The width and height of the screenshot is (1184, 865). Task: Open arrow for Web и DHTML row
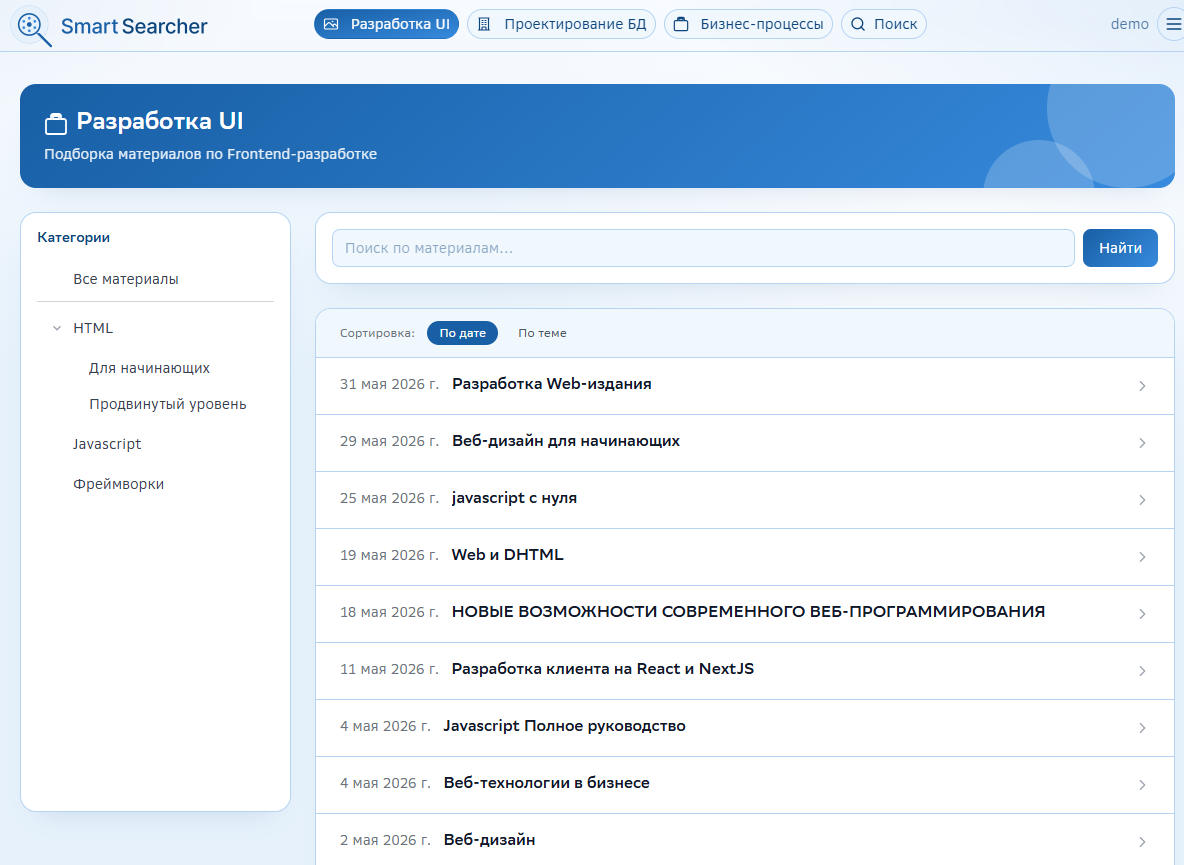pyautogui.click(x=1142, y=557)
